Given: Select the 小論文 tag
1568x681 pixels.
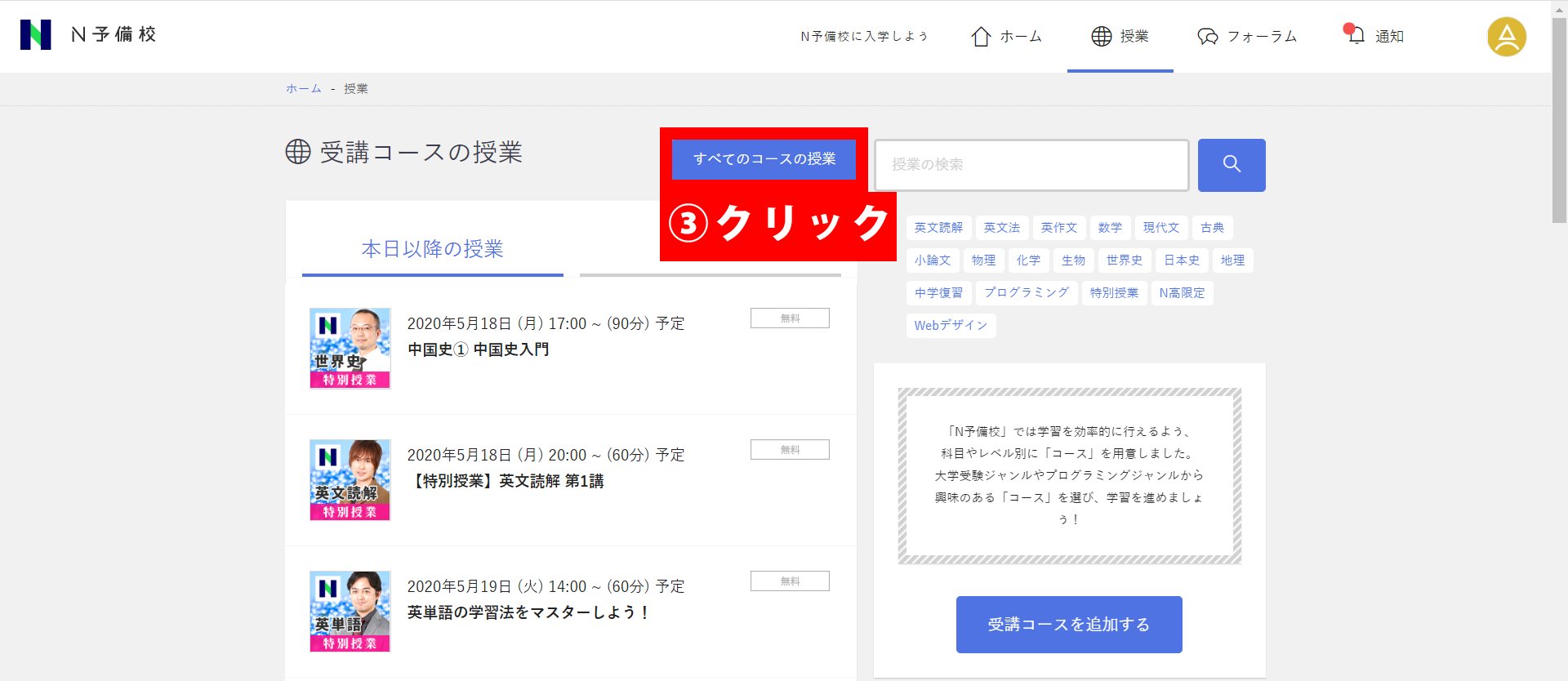Looking at the screenshot, I should (932, 260).
